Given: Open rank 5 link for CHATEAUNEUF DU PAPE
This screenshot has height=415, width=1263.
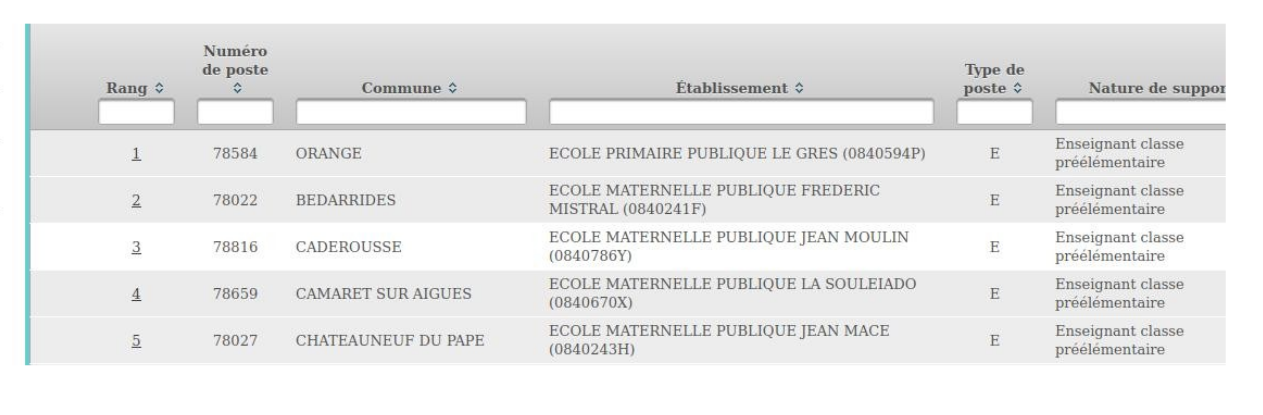Looking at the screenshot, I should point(136,341).
